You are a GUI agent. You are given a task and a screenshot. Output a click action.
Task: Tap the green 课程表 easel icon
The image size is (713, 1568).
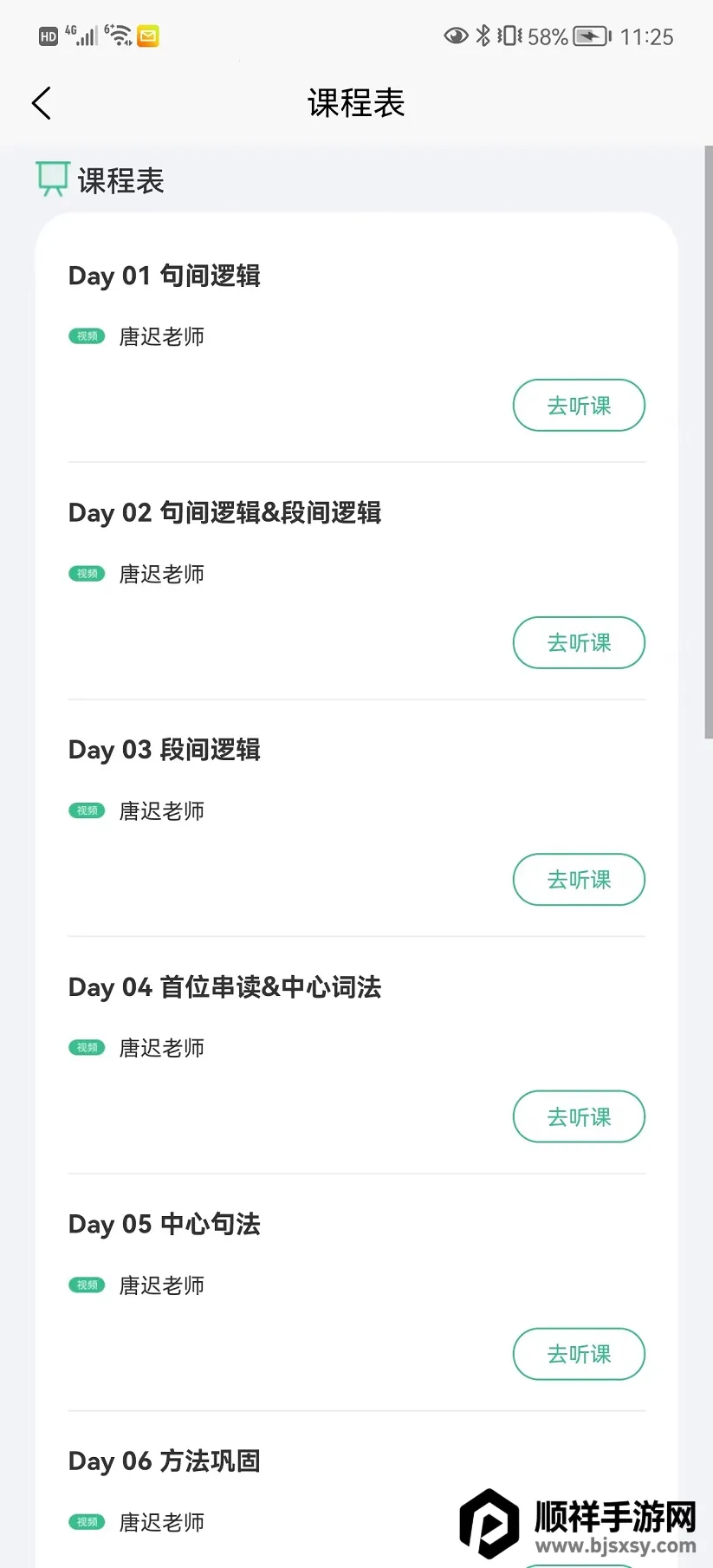click(52, 179)
